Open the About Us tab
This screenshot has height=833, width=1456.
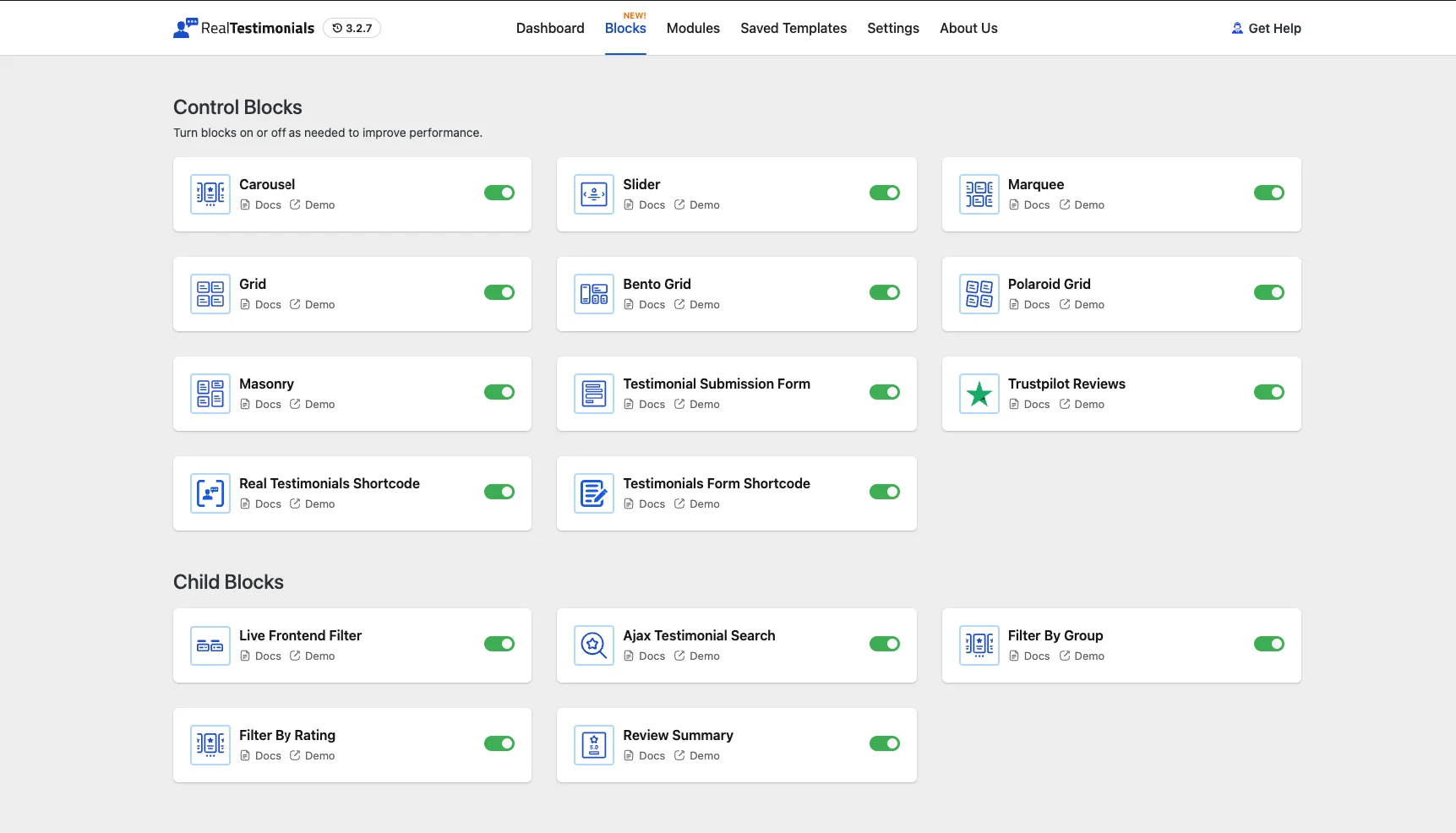point(968,28)
